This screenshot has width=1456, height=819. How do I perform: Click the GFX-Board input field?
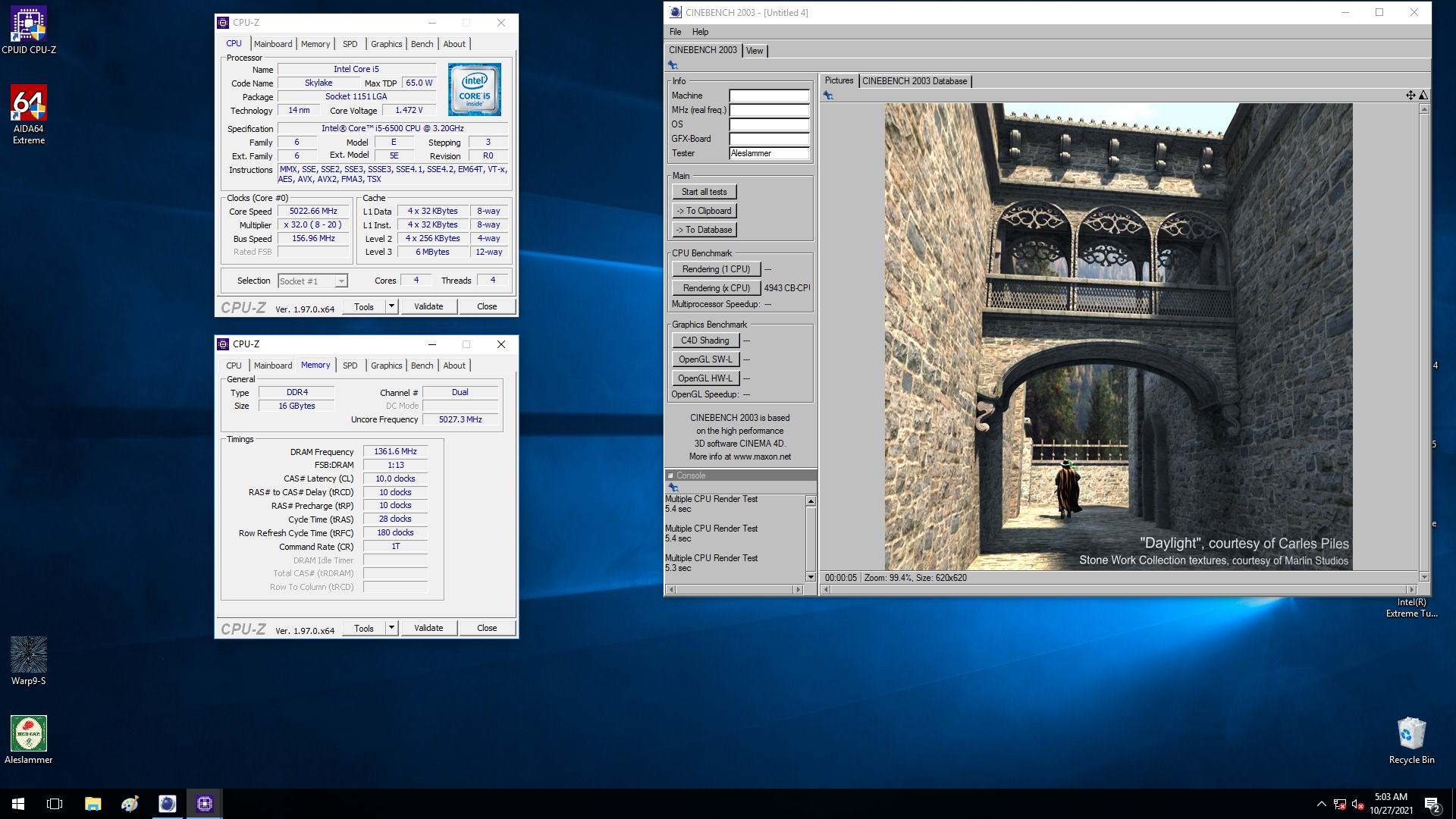click(769, 139)
